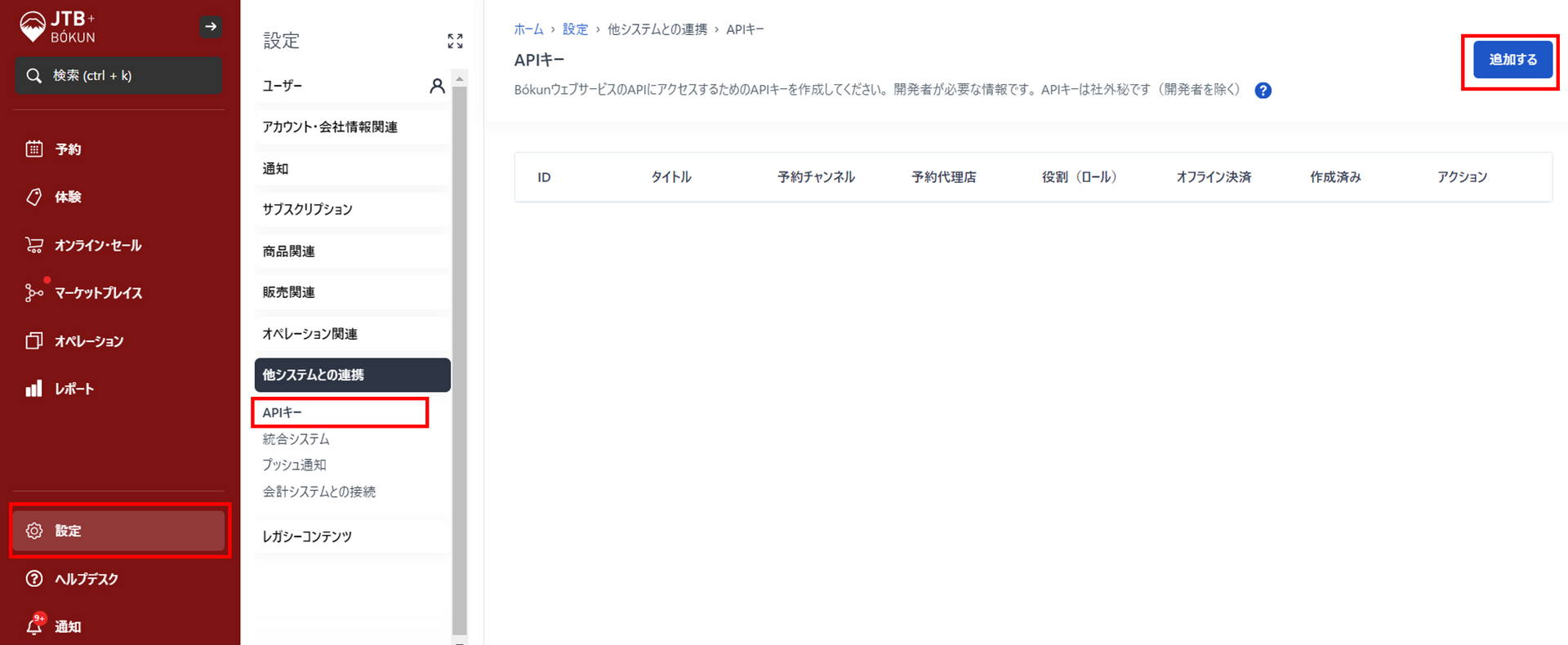Expand アカウント・会社情報関連 section

tap(351, 127)
